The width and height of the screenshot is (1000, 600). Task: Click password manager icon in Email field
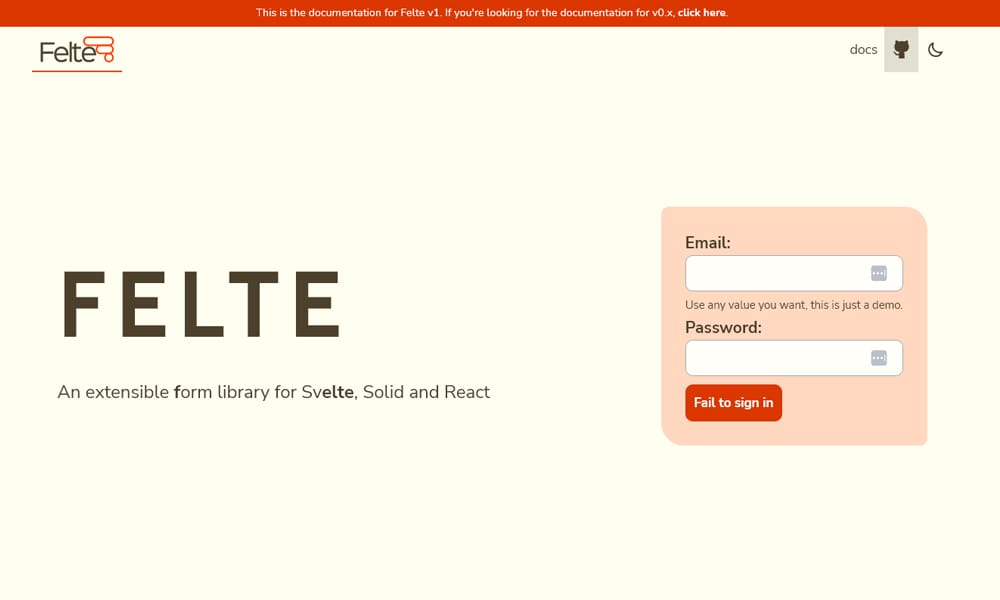879,274
